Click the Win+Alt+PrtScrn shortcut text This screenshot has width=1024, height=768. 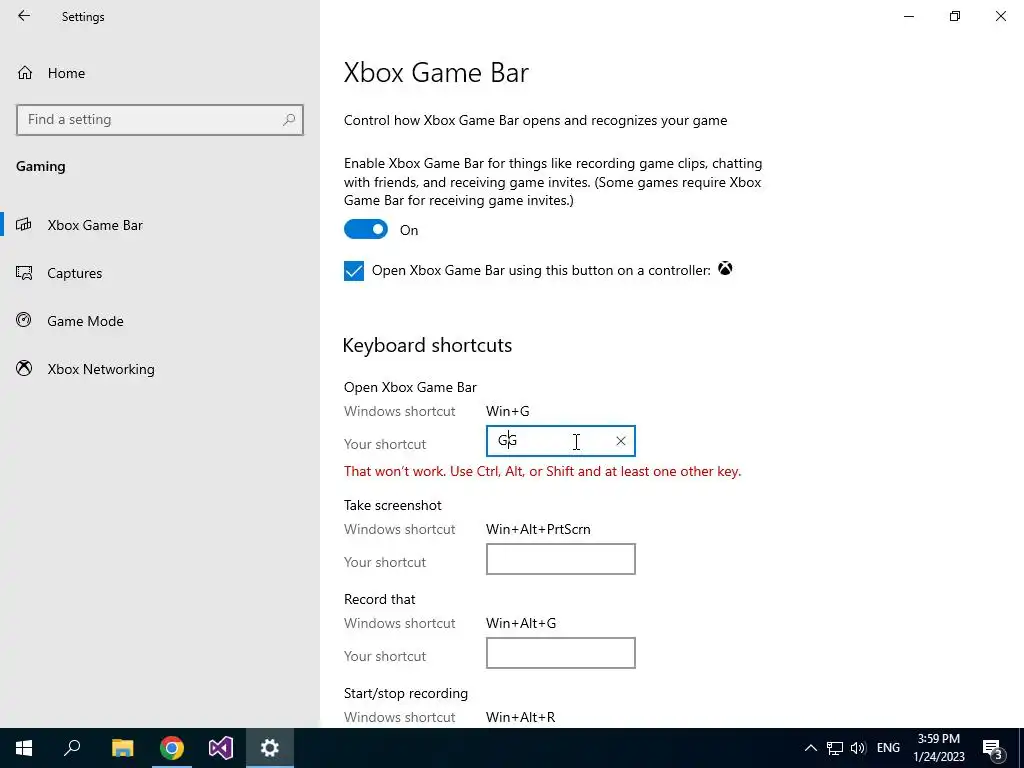point(538,529)
